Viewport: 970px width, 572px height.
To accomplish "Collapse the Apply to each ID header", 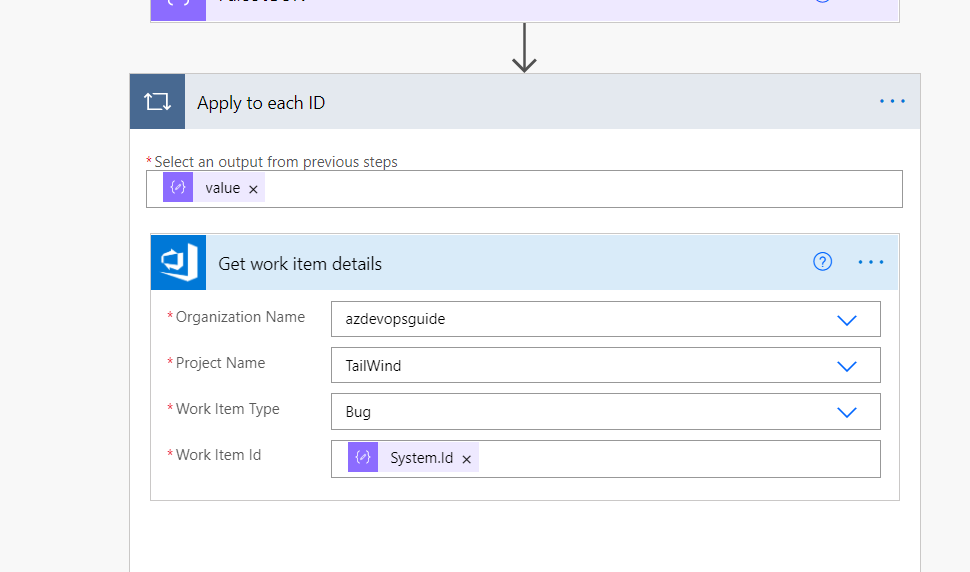I will click(525, 101).
